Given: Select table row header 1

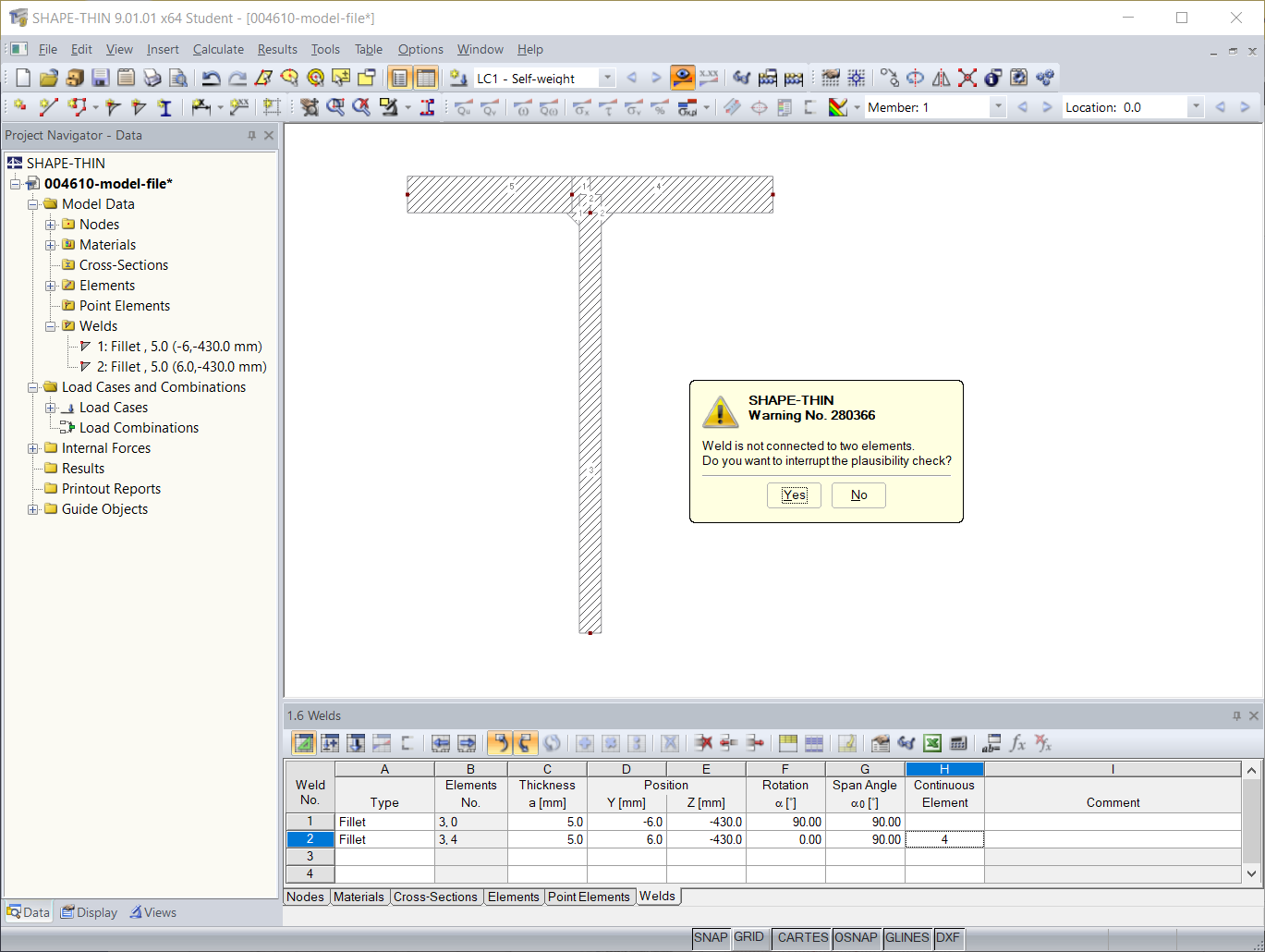Looking at the screenshot, I should (x=310, y=822).
